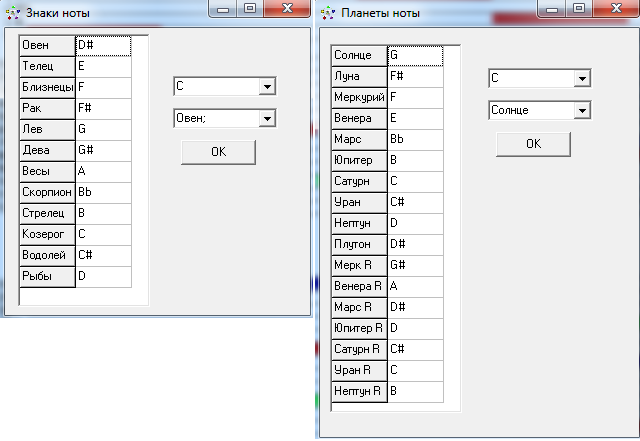Click the Планеты ноты window title icon
Viewport: 640px width, 441px height.
pyautogui.click(x=328, y=14)
